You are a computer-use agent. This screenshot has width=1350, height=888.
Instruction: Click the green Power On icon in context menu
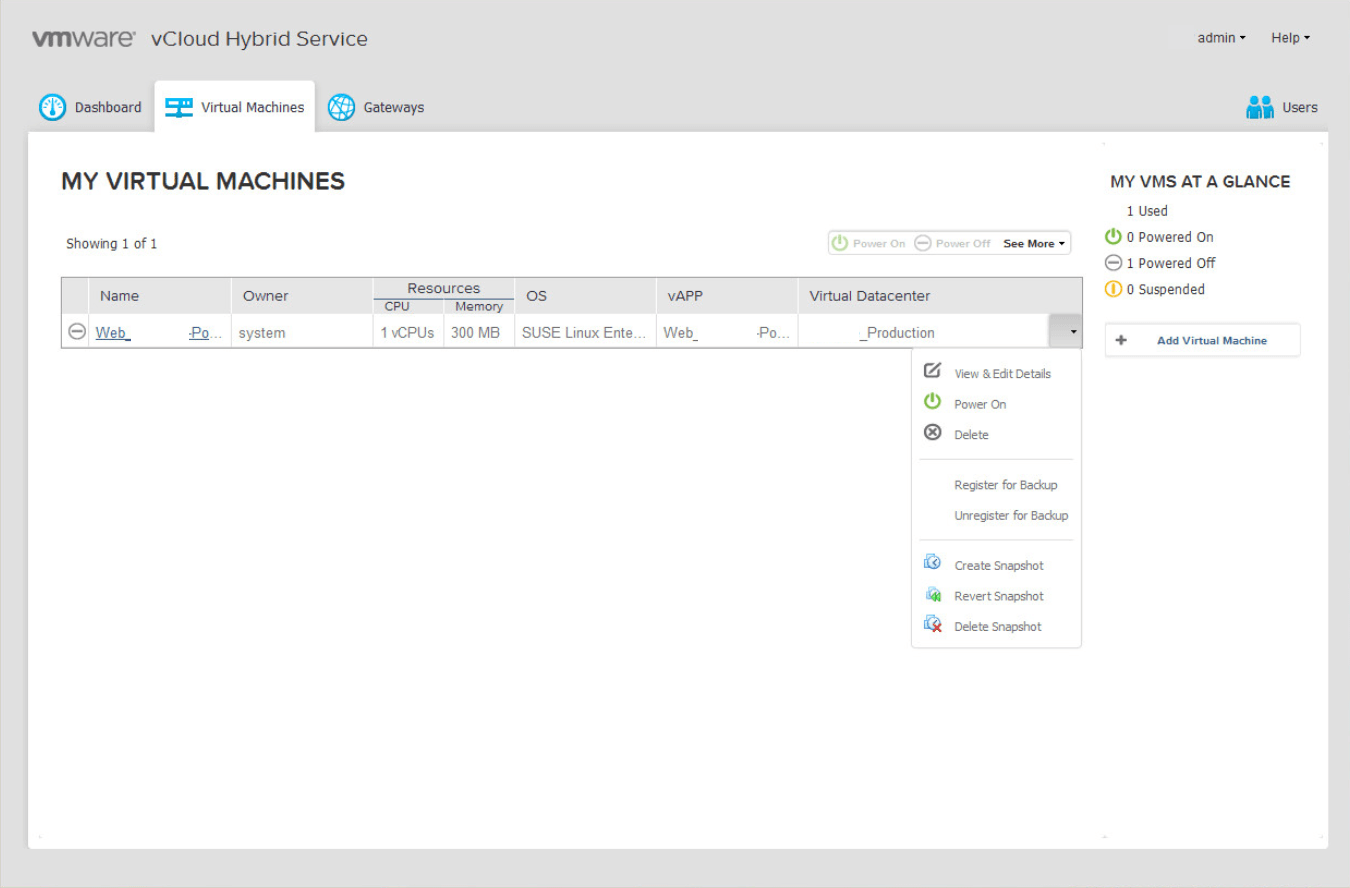point(932,402)
